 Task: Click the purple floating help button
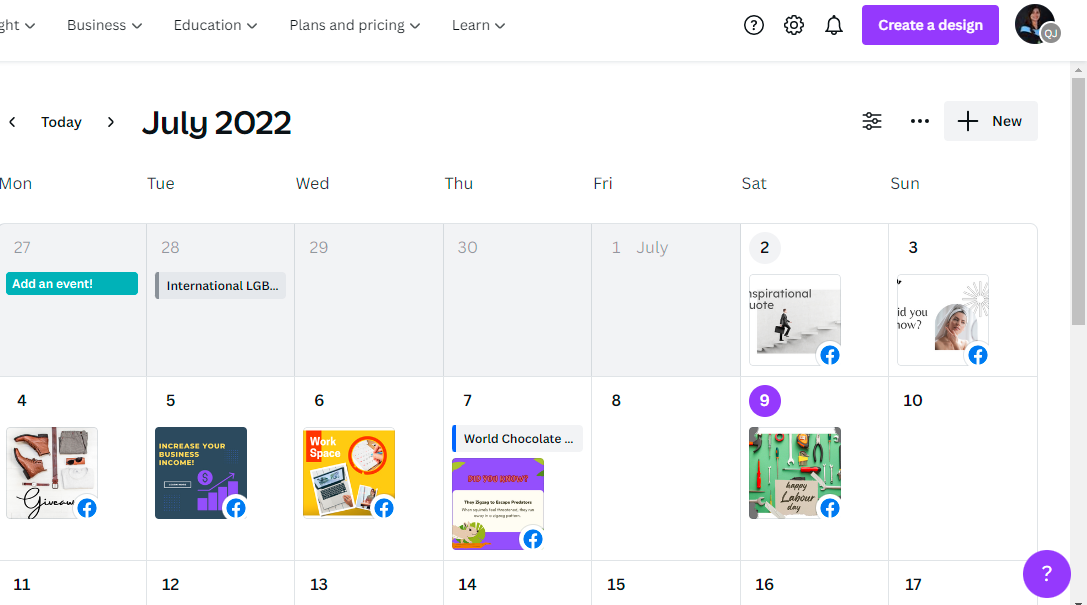click(1047, 574)
